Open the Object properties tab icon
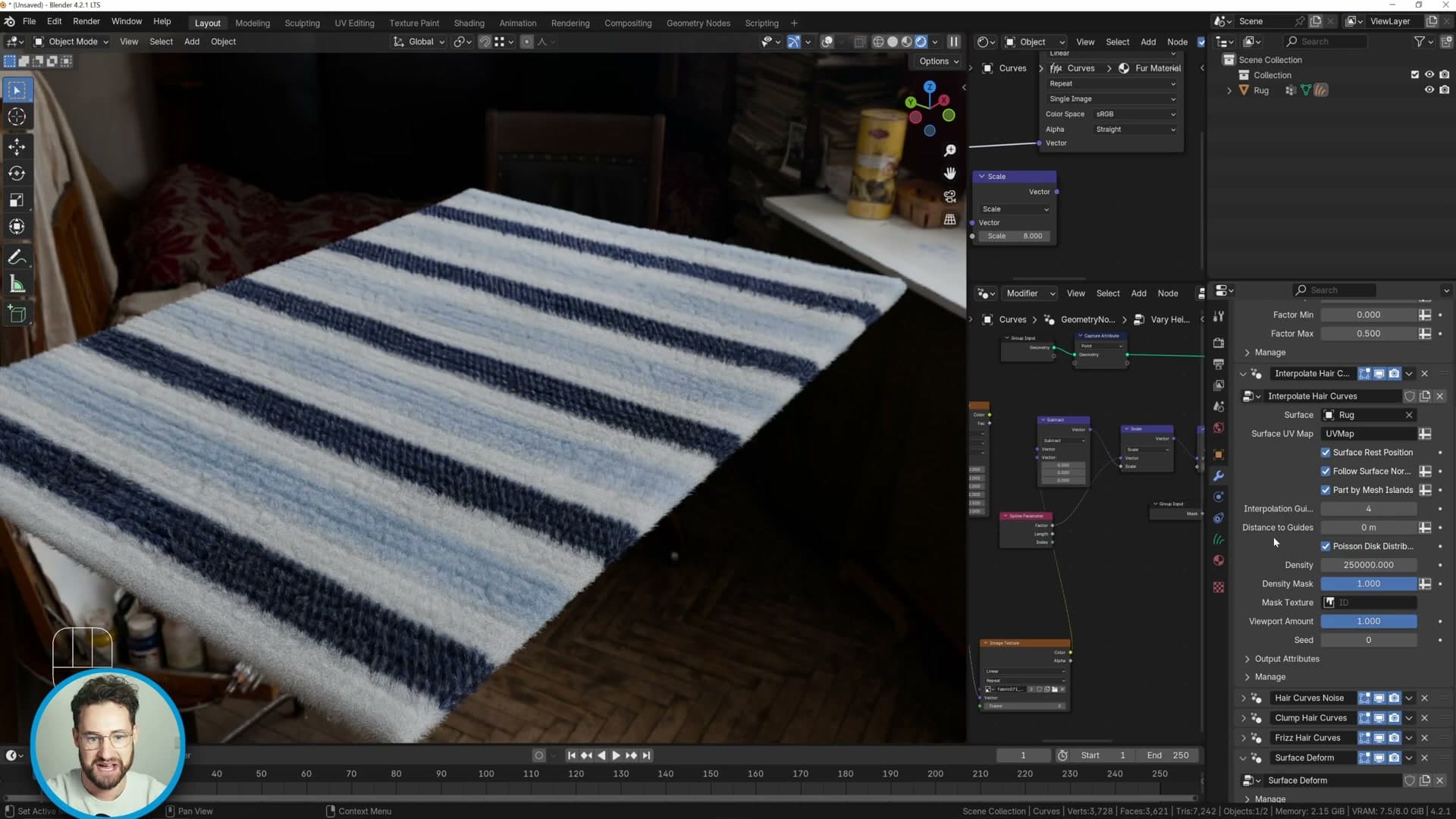Viewport: 1456px width, 819px height. (x=1219, y=455)
